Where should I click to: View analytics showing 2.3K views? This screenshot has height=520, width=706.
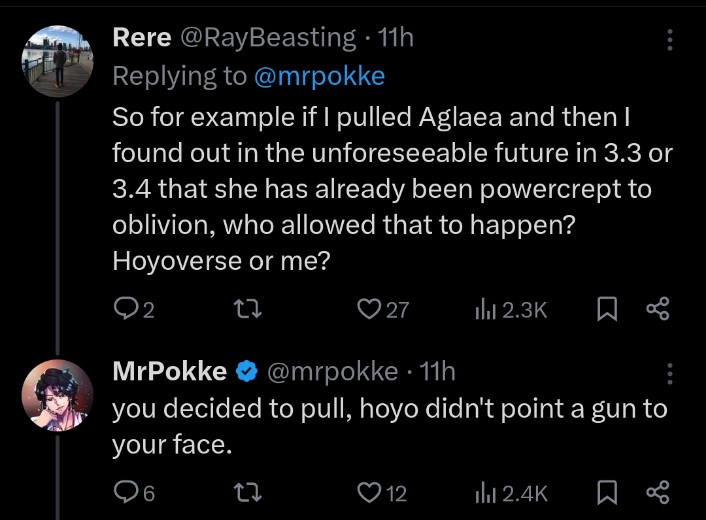pos(511,310)
